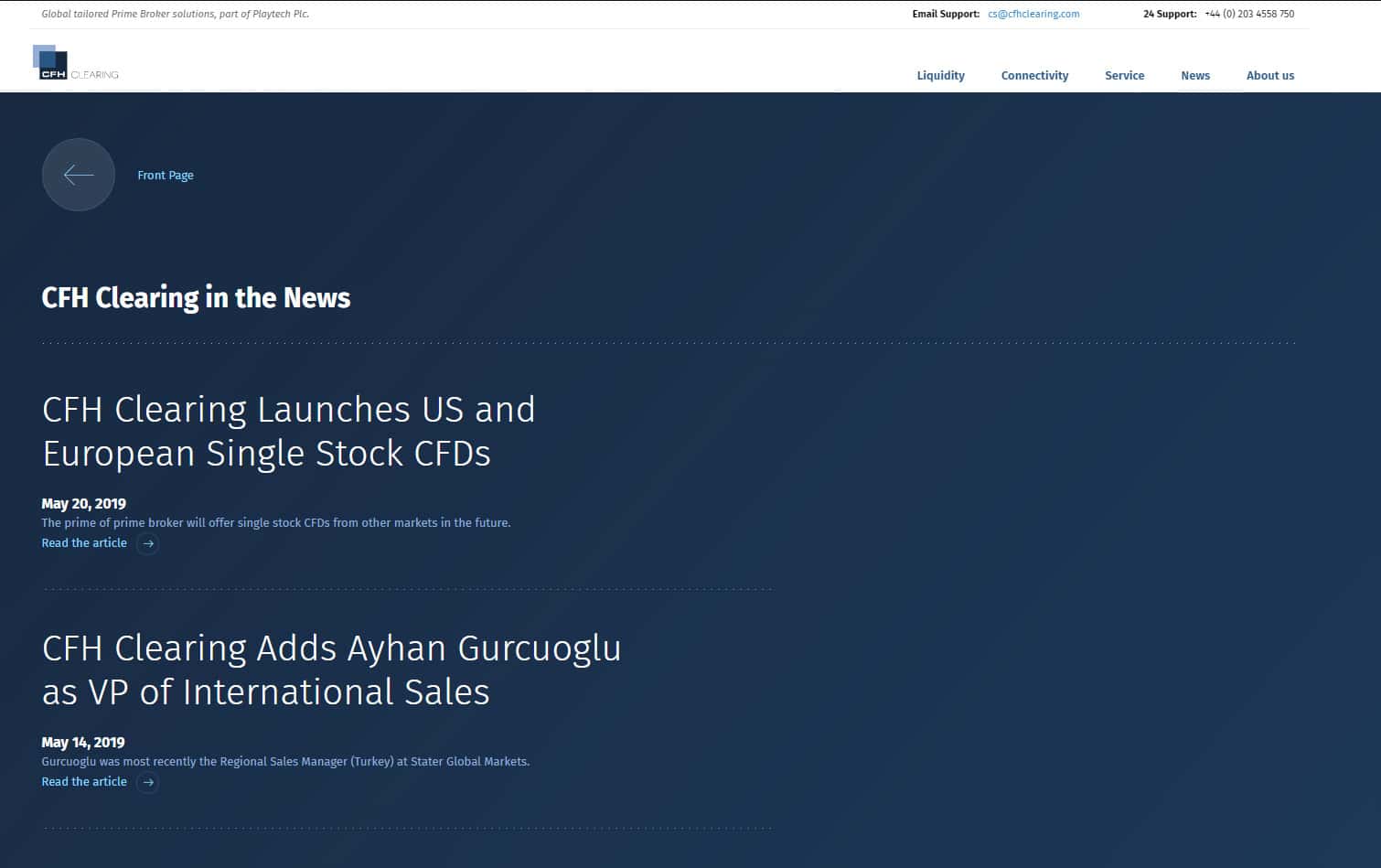The height and width of the screenshot is (868, 1381).
Task: Read the article about Single Stock CFDs
Action: pyautogui.click(x=84, y=543)
